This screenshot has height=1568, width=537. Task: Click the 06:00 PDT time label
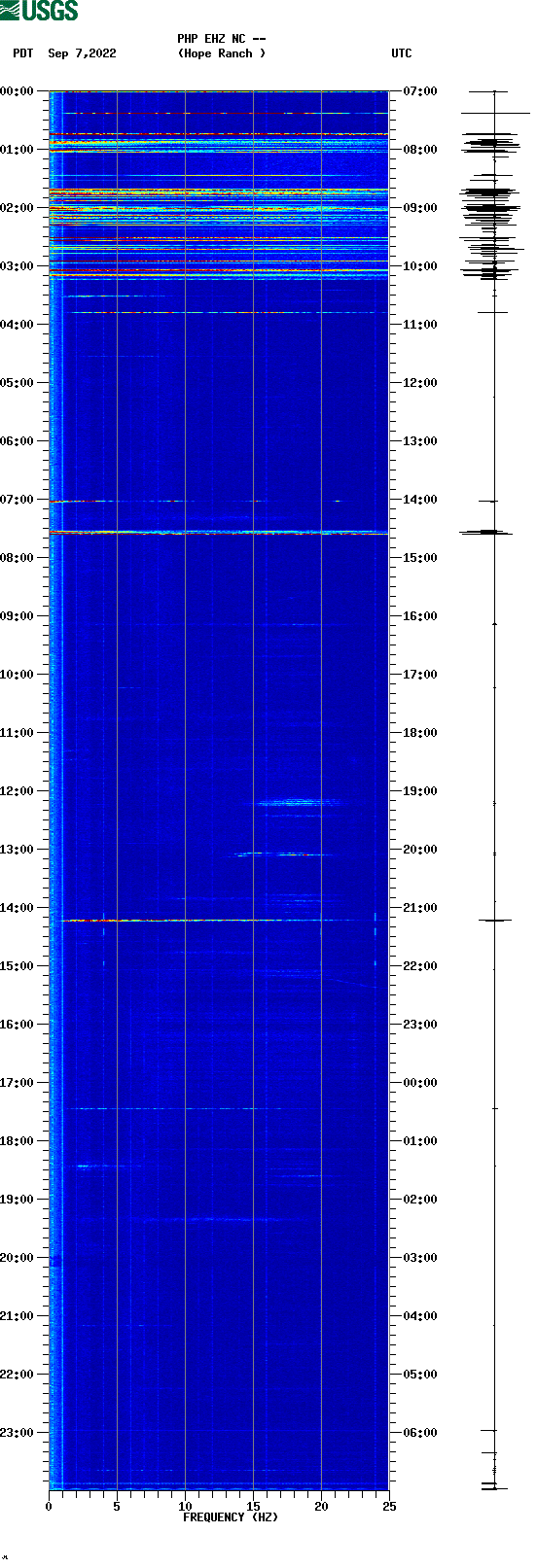point(17,441)
